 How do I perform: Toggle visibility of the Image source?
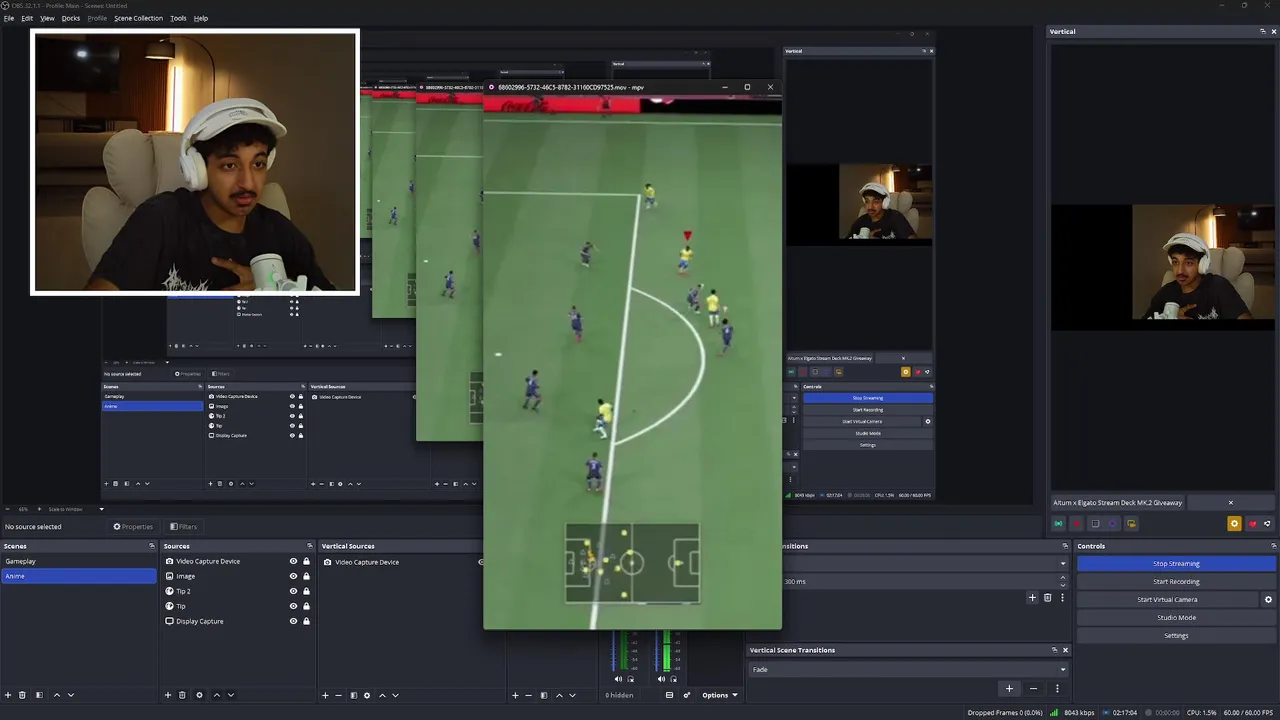coord(293,576)
